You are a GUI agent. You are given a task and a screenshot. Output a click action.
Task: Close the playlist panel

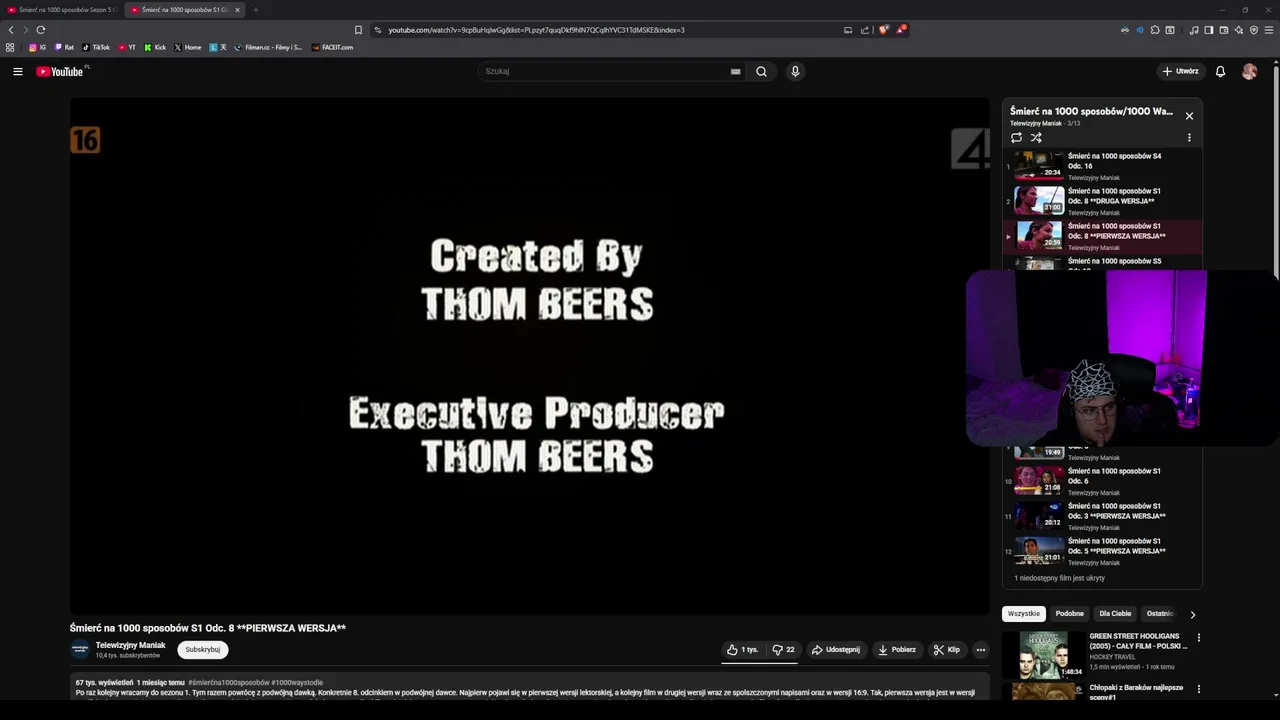pyautogui.click(x=1189, y=116)
